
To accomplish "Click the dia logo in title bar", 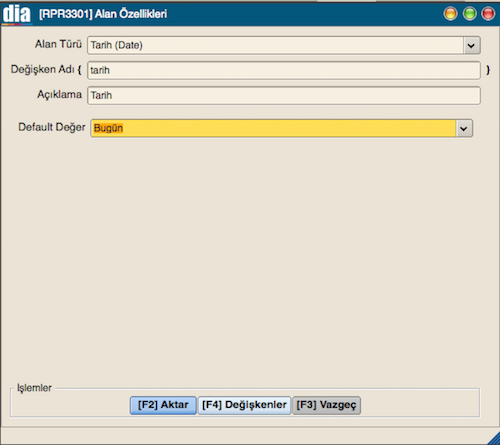I will pos(17,14).
